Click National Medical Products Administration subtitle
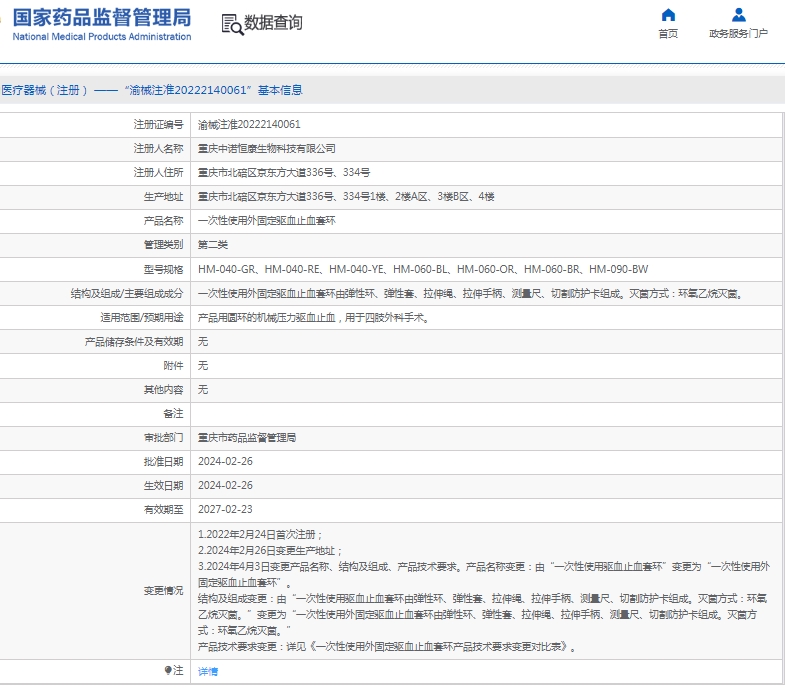Image resolution: width=785 pixels, height=690 pixels. tap(102, 37)
